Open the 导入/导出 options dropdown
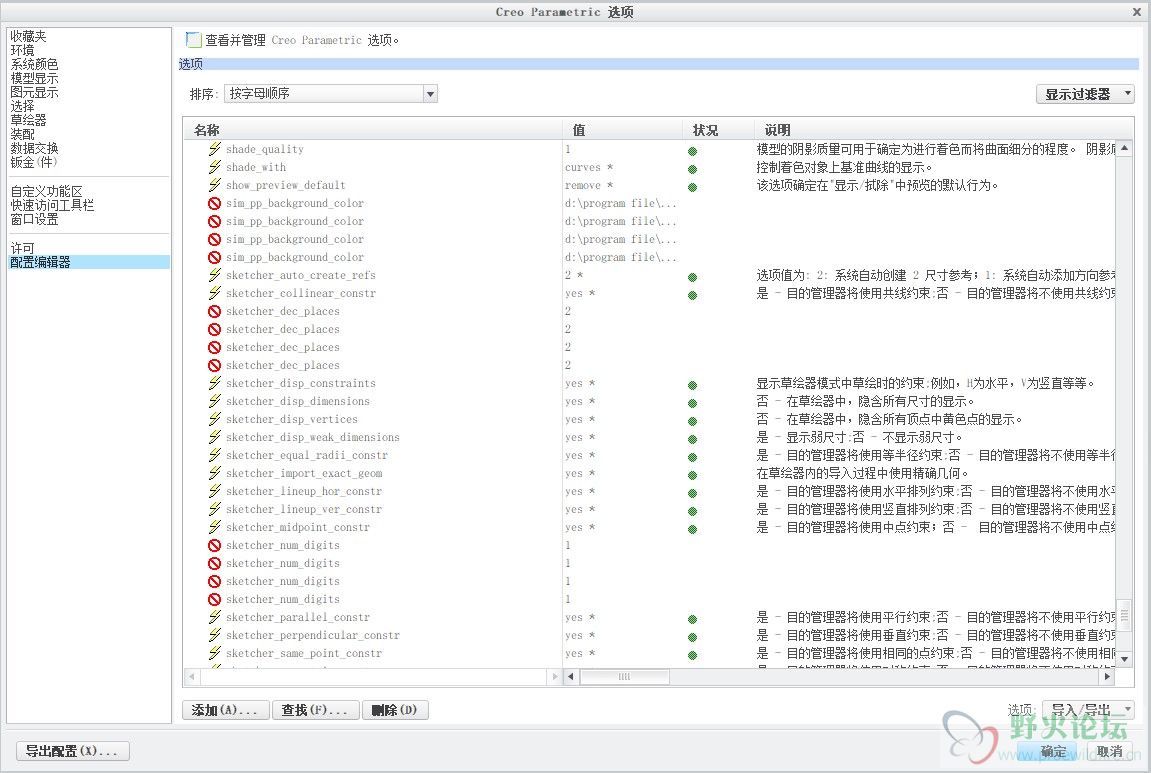The width and height of the screenshot is (1151, 773). [x=1088, y=710]
